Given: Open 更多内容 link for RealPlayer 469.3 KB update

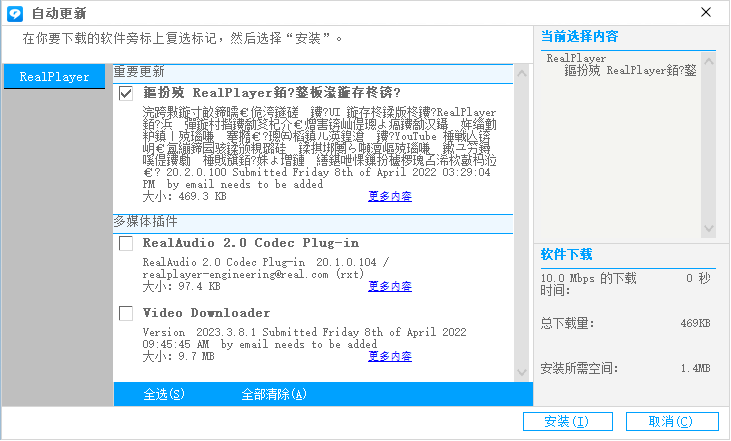Looking at the screenshot, I should coord(390,196).
